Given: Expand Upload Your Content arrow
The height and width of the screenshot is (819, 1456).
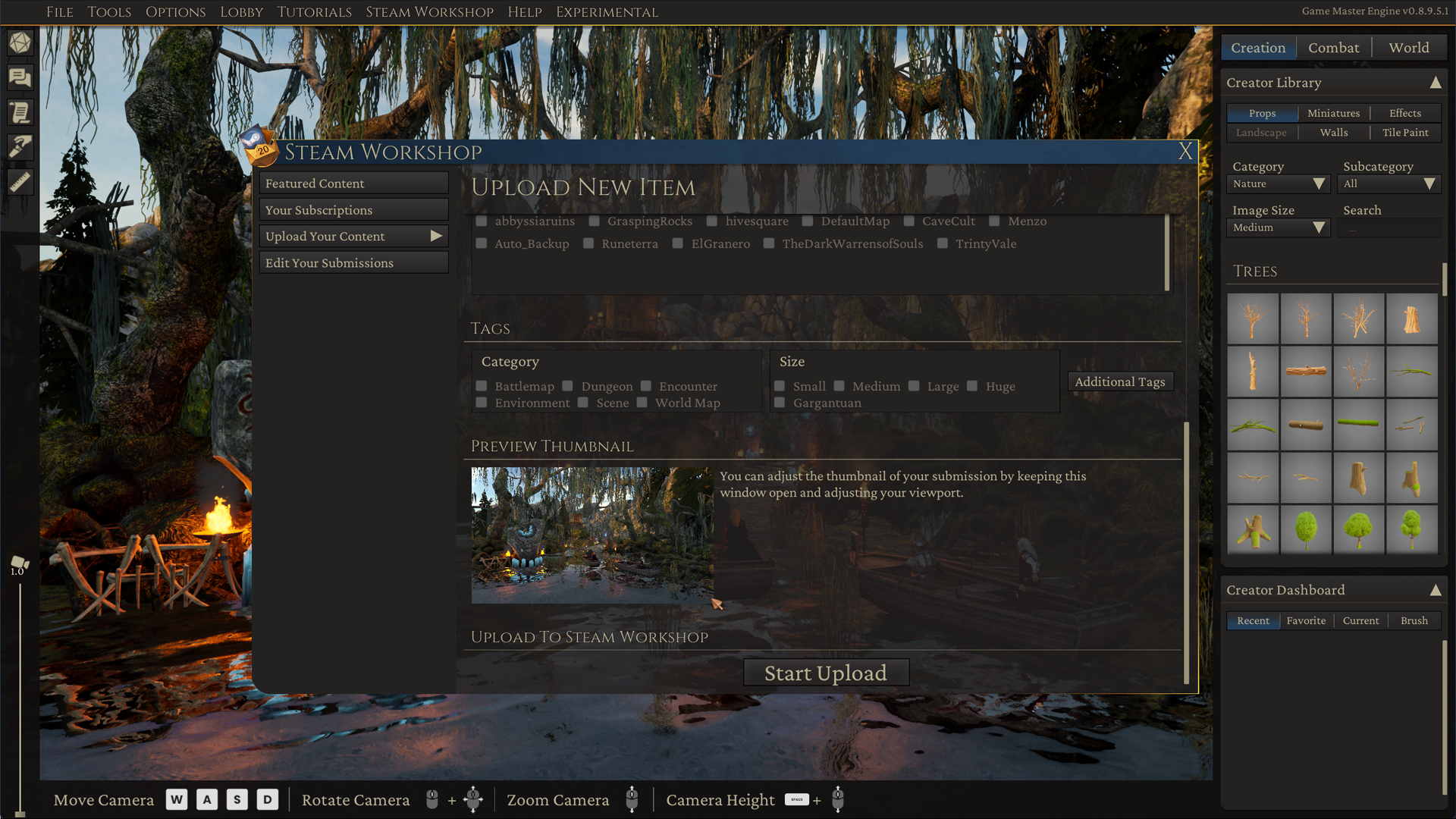Looking at the screenshot, I should click(436, 236).
